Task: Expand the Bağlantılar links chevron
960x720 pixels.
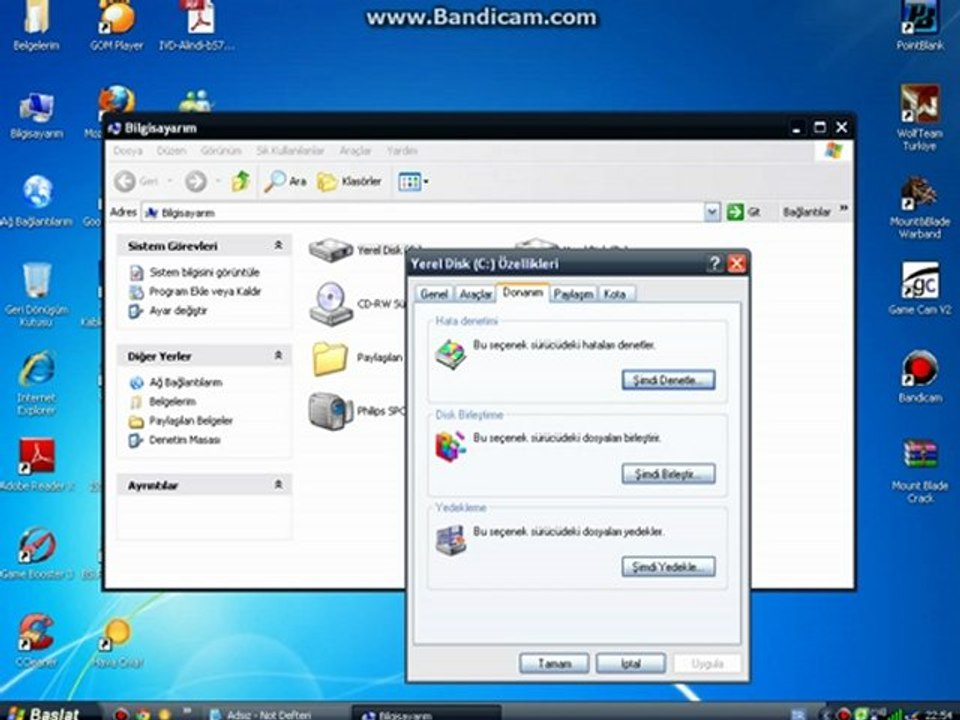Action: (844, 209)
